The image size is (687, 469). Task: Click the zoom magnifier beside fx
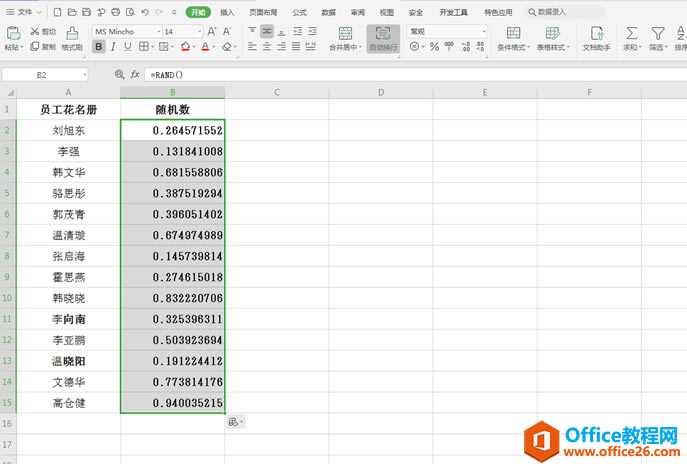point(119,75)
